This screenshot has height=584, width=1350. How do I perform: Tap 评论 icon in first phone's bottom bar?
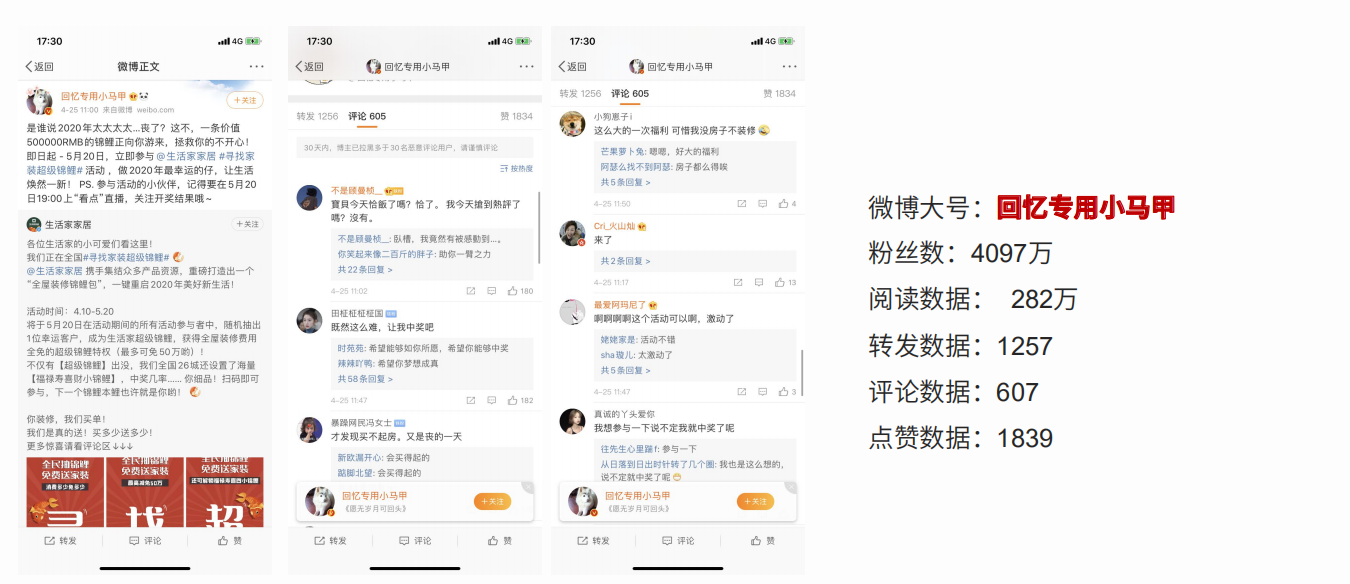(145, 540)
